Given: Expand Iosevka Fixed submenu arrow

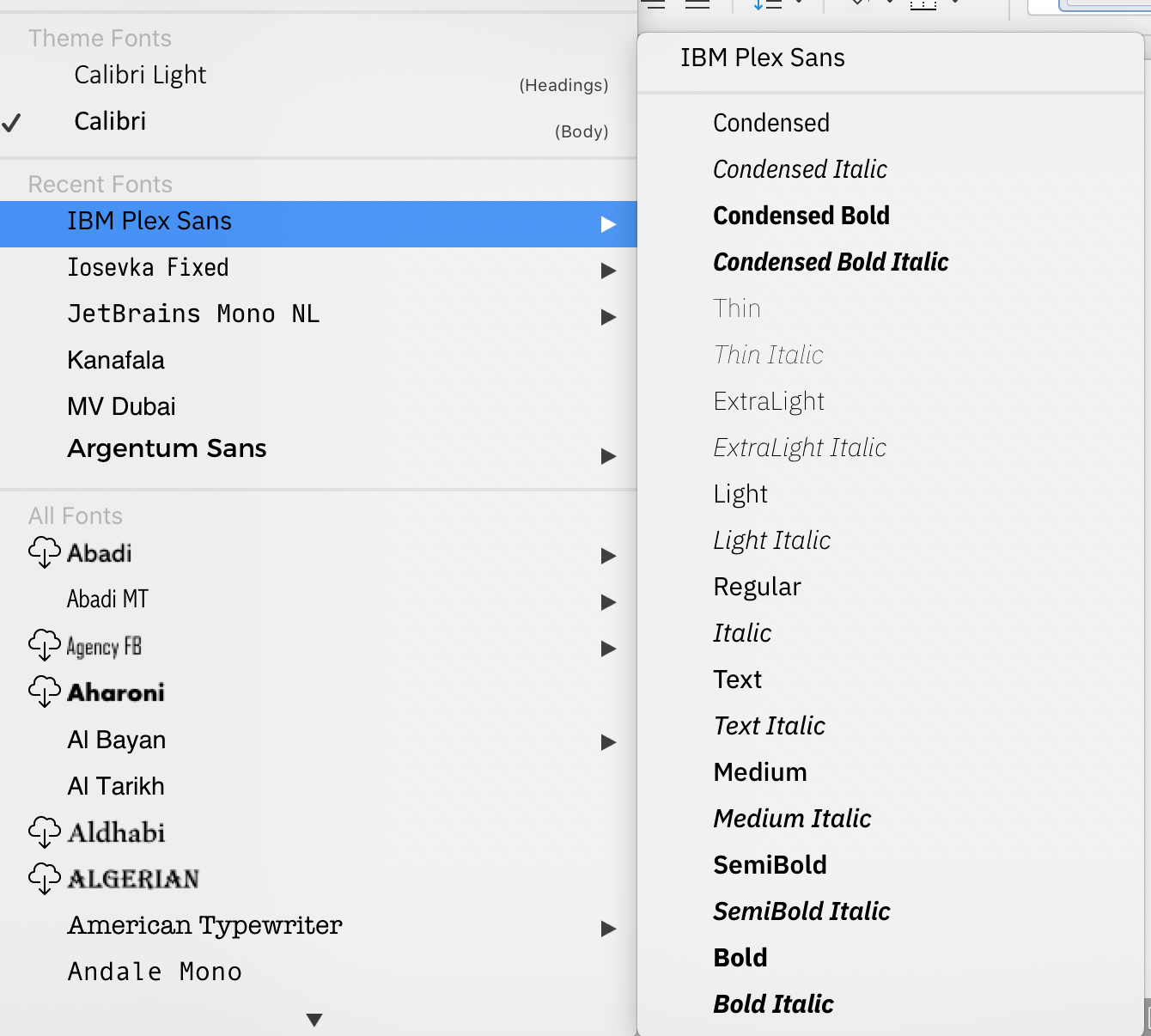Looking at the screenshot, I should (x=608, y=271).
